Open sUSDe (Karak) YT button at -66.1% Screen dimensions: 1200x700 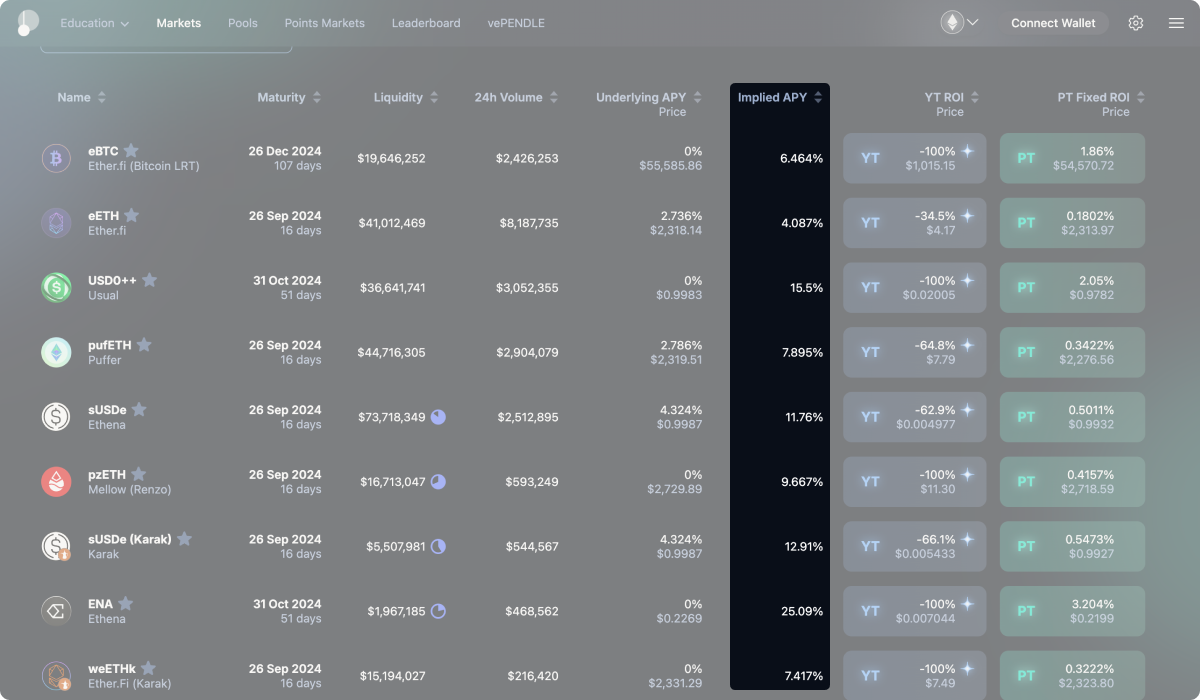915,546
